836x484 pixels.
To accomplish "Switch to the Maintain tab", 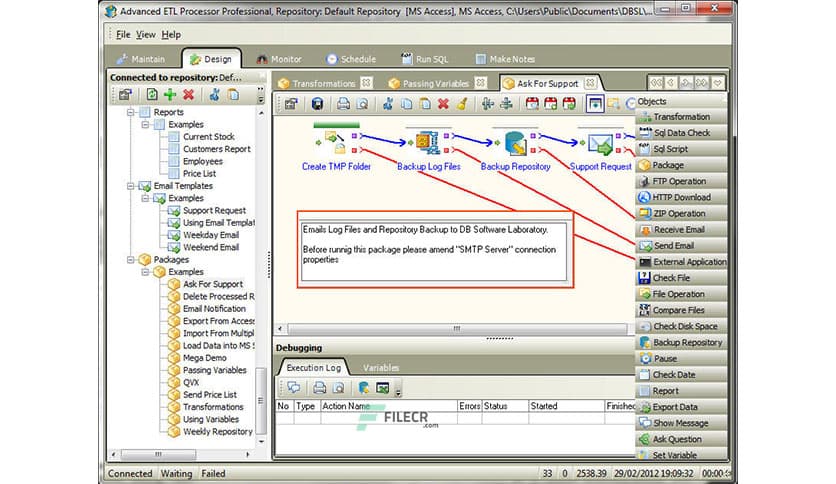I will (141, 59).
